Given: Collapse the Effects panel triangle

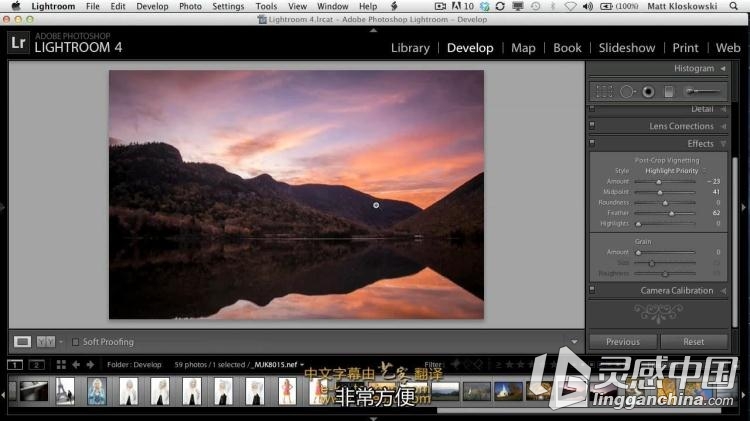Looking at the screenshot, I should pyautogui.click(x=723, y=144).
